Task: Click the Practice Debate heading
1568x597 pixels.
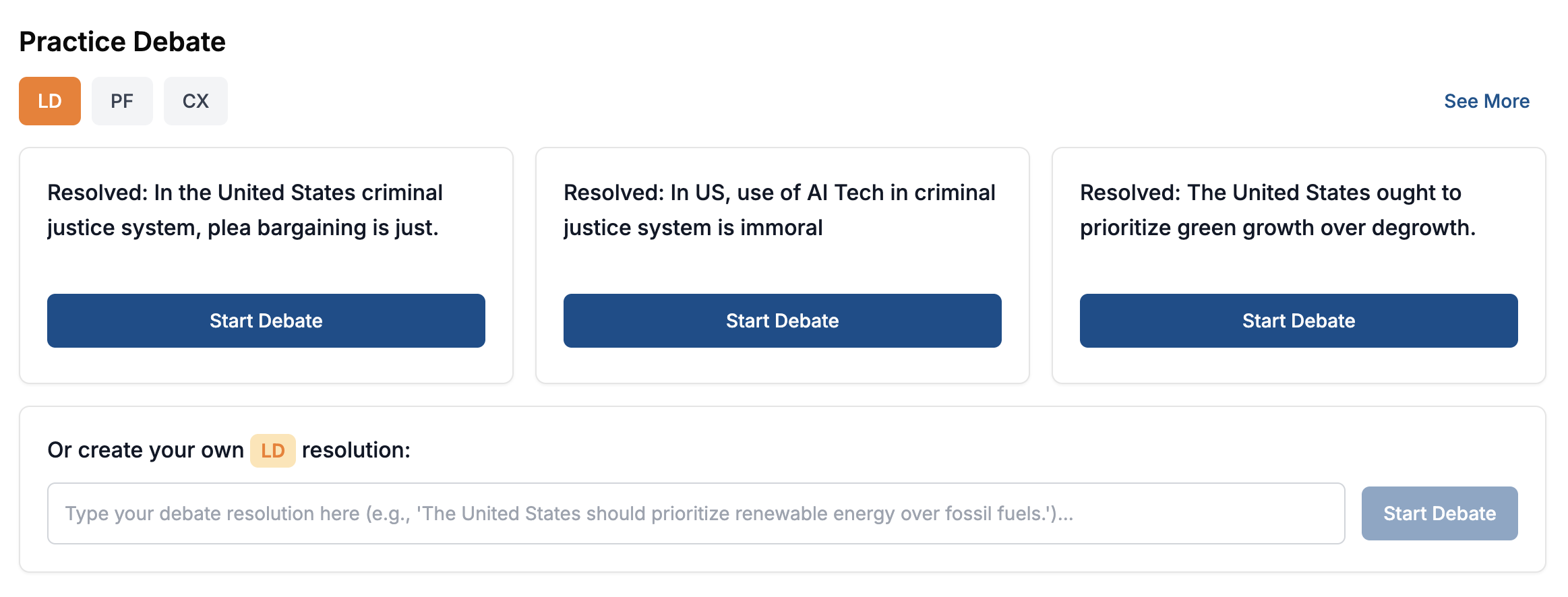Action: tap(122, 42)
